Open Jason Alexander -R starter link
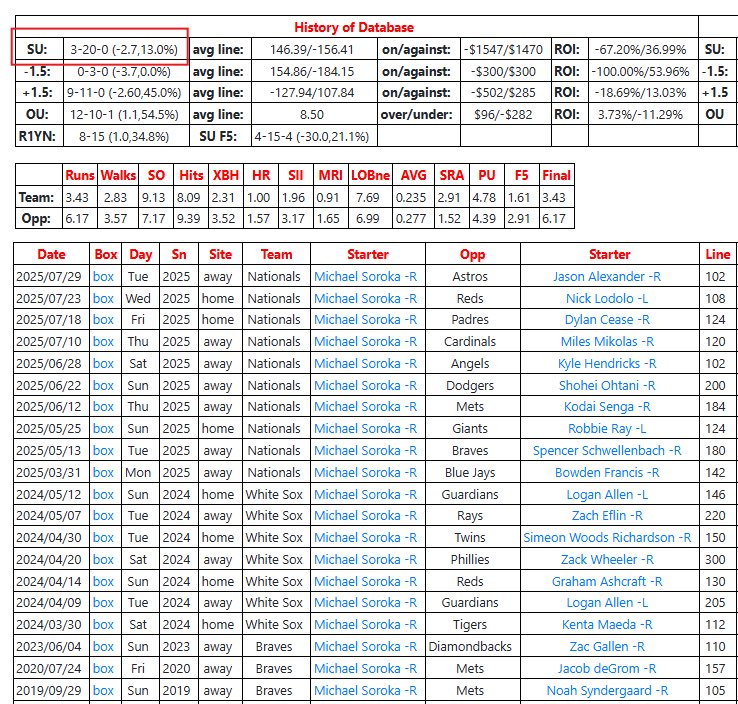The image size is (738, 704). click(607, 276)
